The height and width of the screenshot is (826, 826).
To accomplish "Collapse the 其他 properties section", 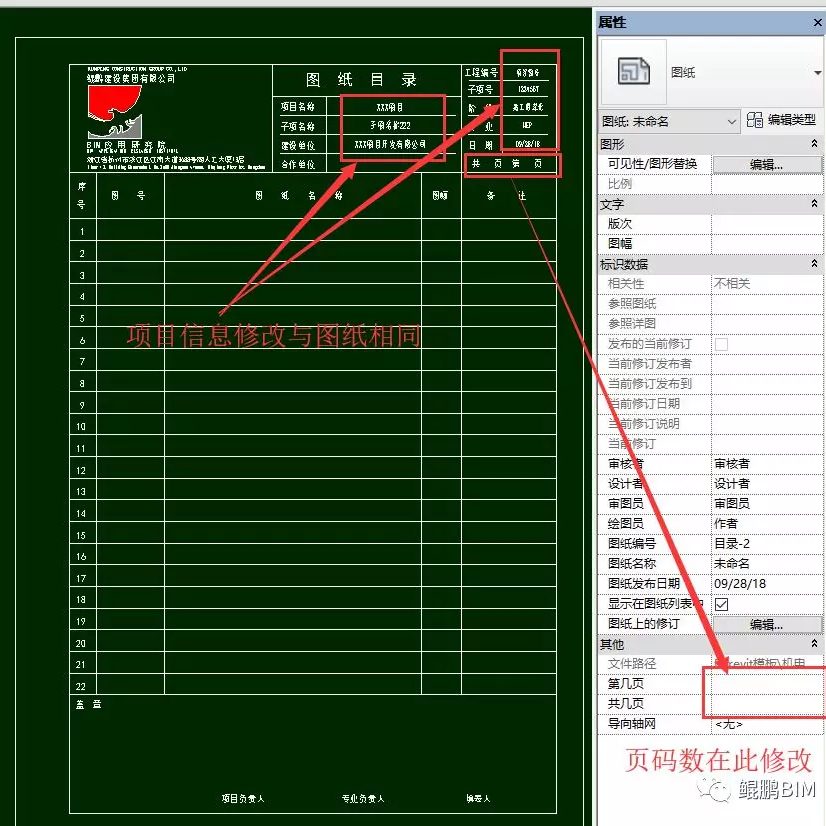I will click(815, 644).
